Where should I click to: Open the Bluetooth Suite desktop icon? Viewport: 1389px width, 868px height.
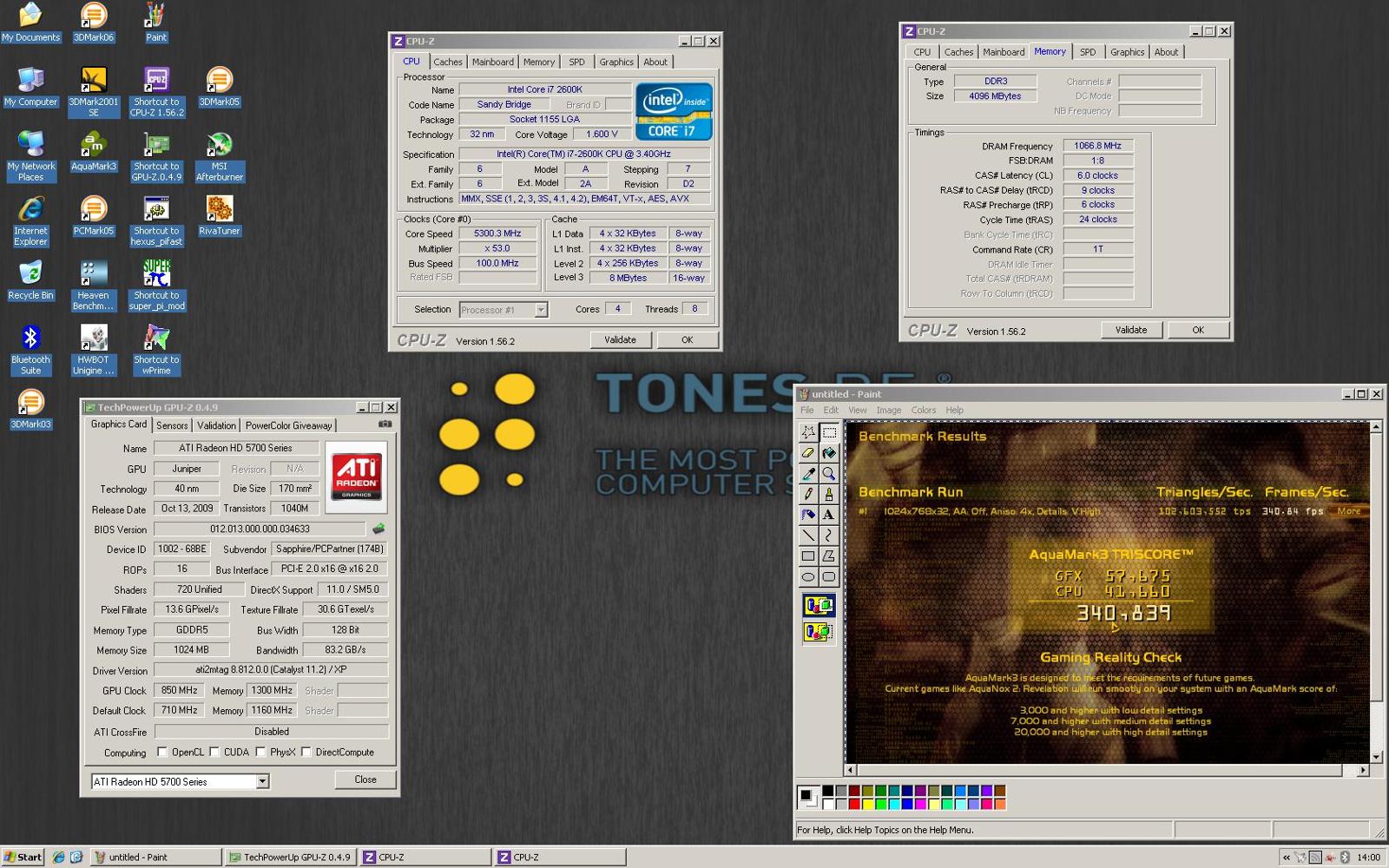(x=30, y=350)
